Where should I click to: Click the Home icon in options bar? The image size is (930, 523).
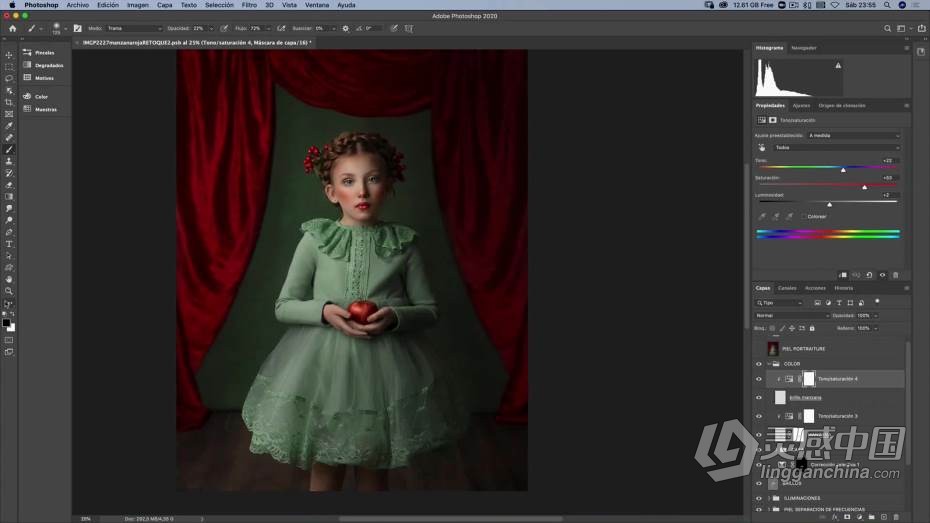click(x=12, y=28)
